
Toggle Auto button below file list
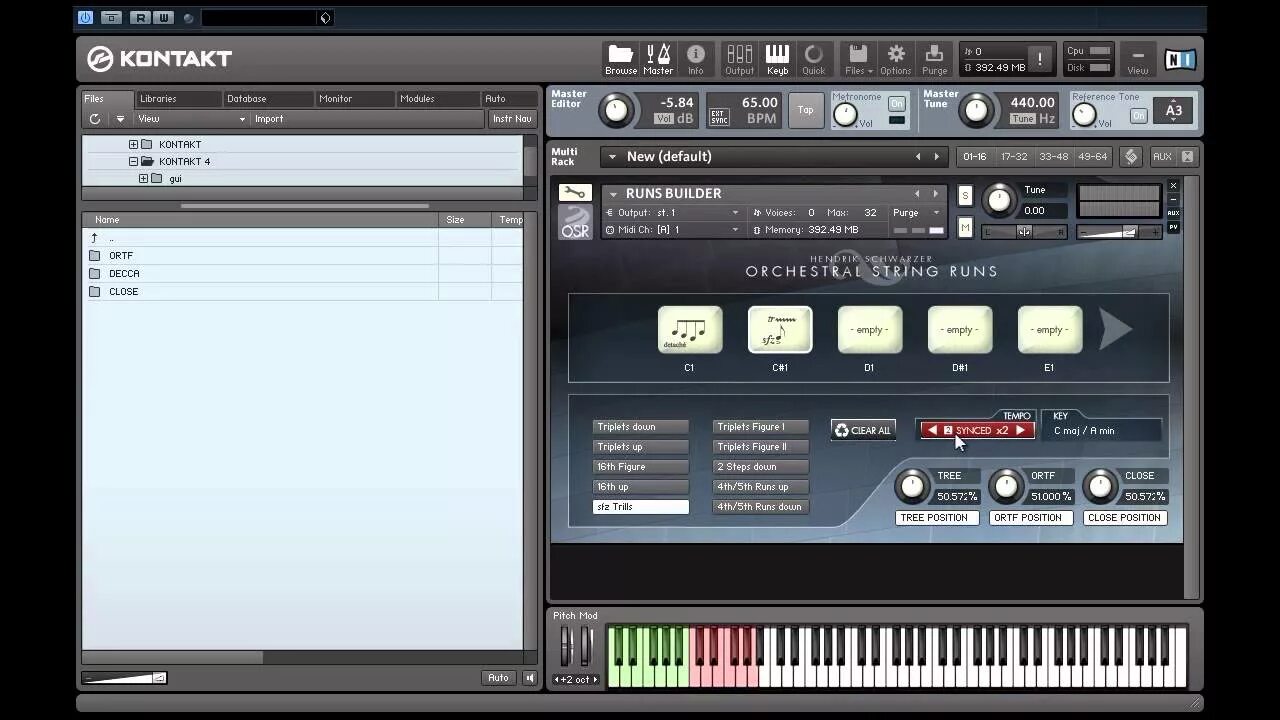(498, 678)
